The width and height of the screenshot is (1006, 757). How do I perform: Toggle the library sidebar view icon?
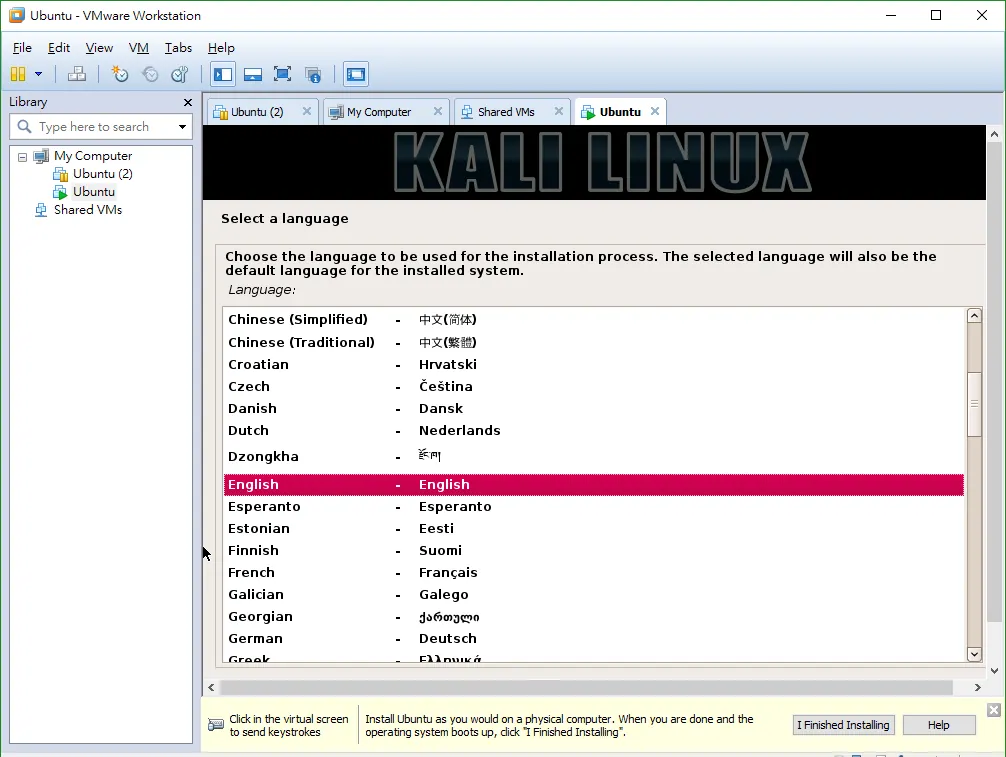(x=223, y=74)
